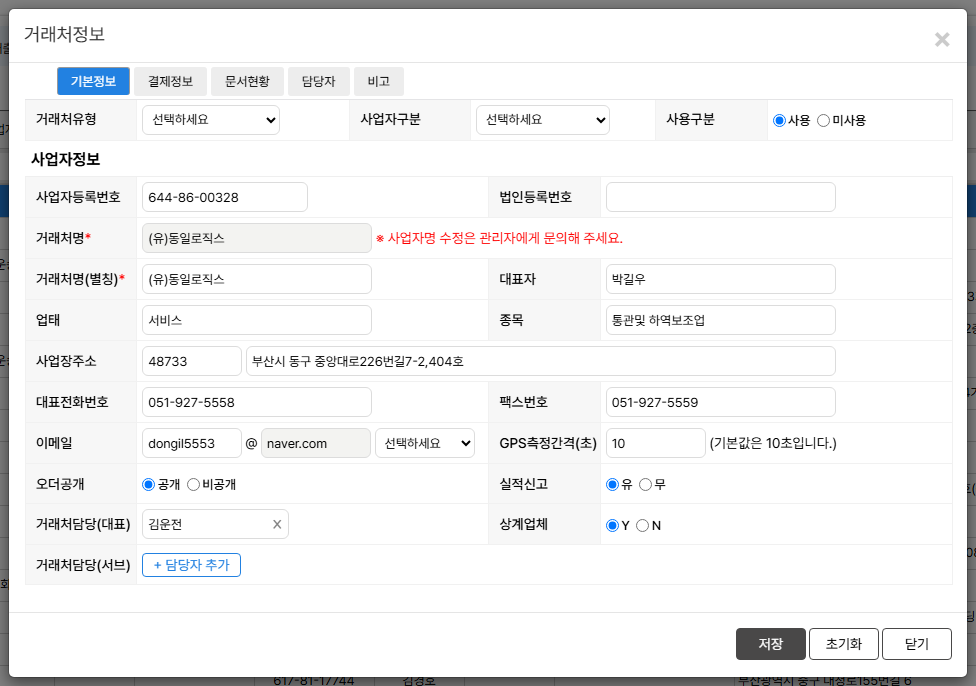Click the email domain field naver.com
The image size is (976, 686).
pyautogui.click(x=316, y=443)
